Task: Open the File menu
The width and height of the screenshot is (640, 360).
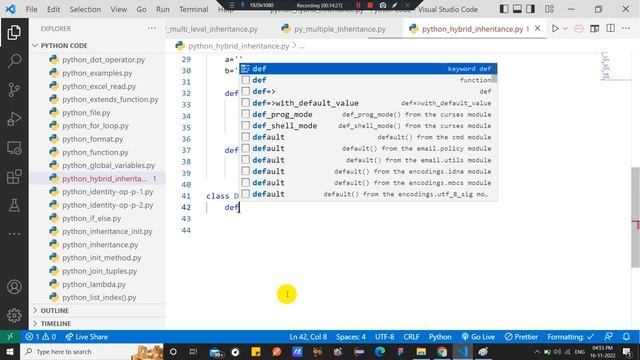Action: pyautogui.click(x=31, y=9)
